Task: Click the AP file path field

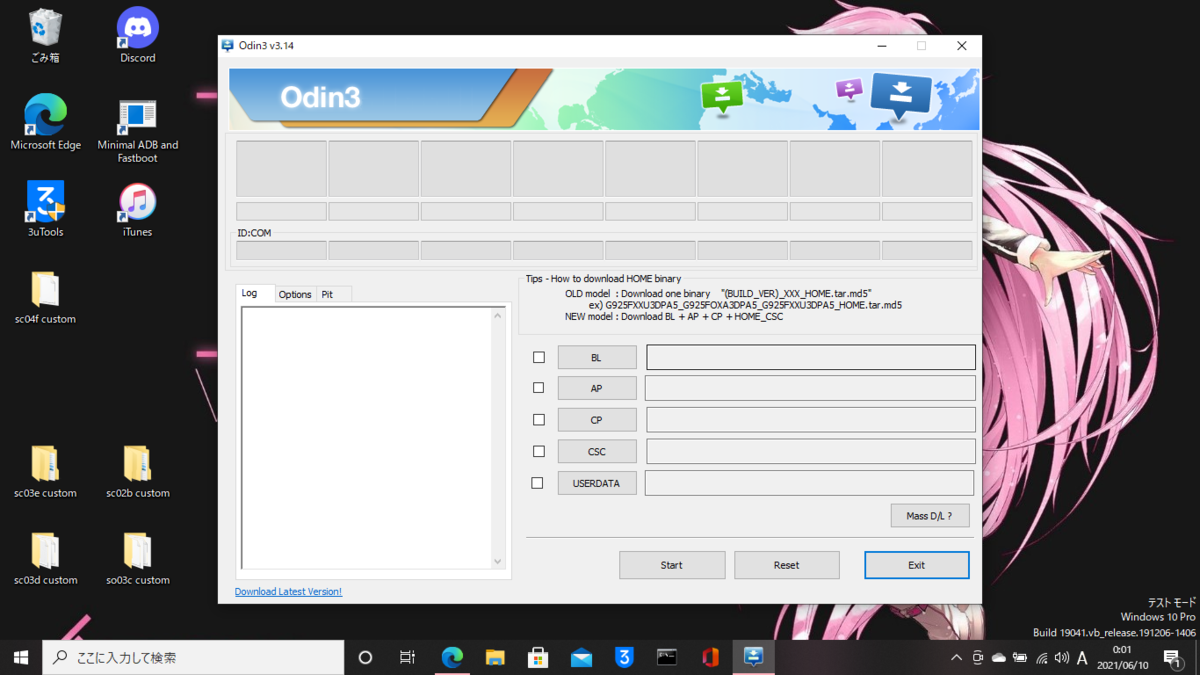Action: pyautogui.click(x=810, y=388)
